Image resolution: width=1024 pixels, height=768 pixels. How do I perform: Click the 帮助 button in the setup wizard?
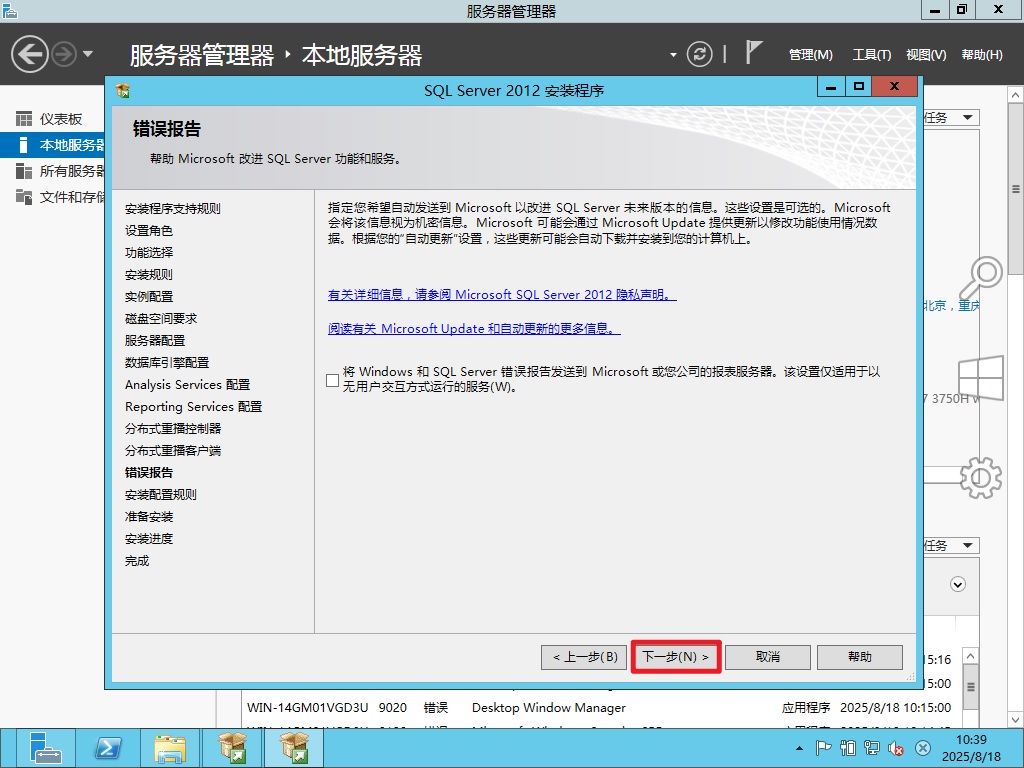click(860, 657)
